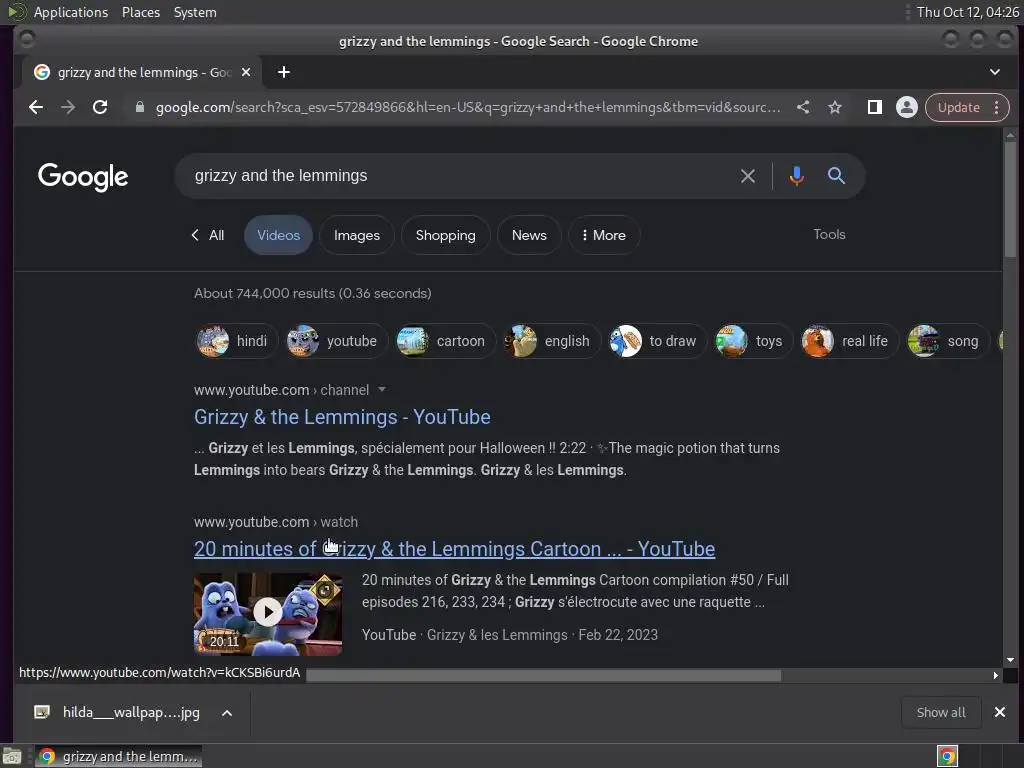
Task: Click the clock showing Thu Oct 12
Action: 967,12
